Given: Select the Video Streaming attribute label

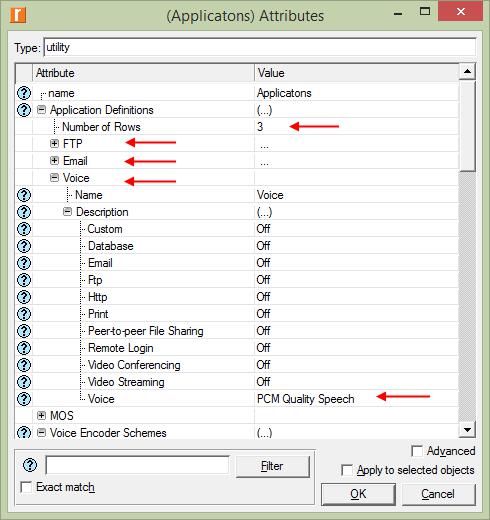Looking at the screenshot, I should (x=126, y=382).
